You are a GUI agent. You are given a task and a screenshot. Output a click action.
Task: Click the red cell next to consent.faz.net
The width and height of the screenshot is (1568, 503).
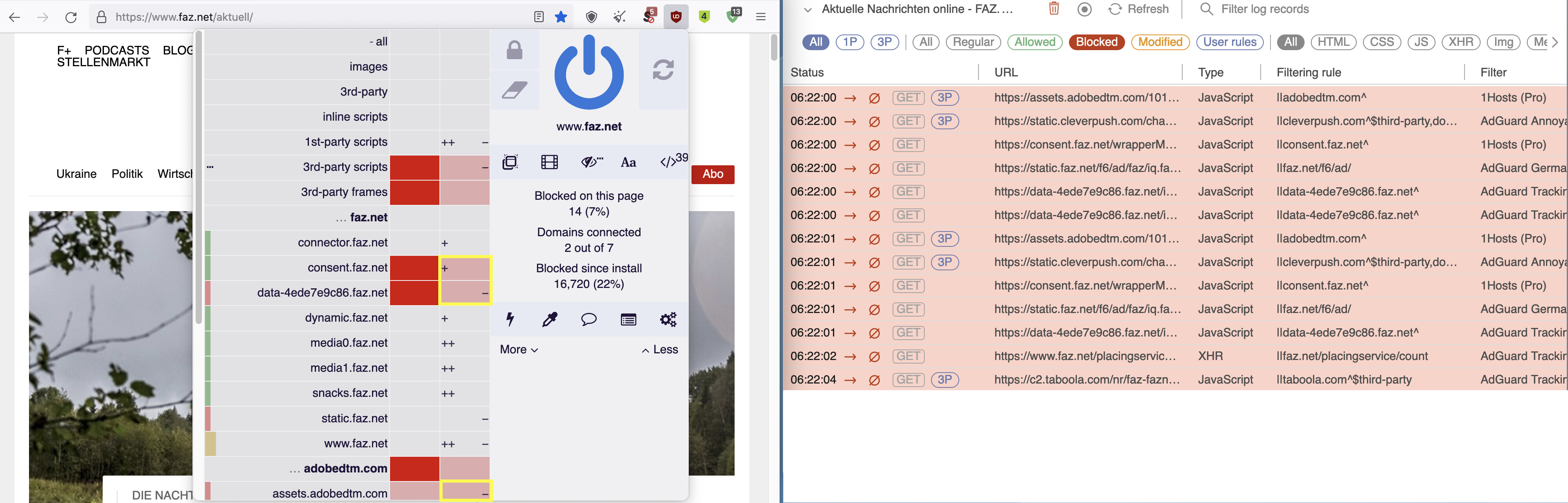coord(414,268)
